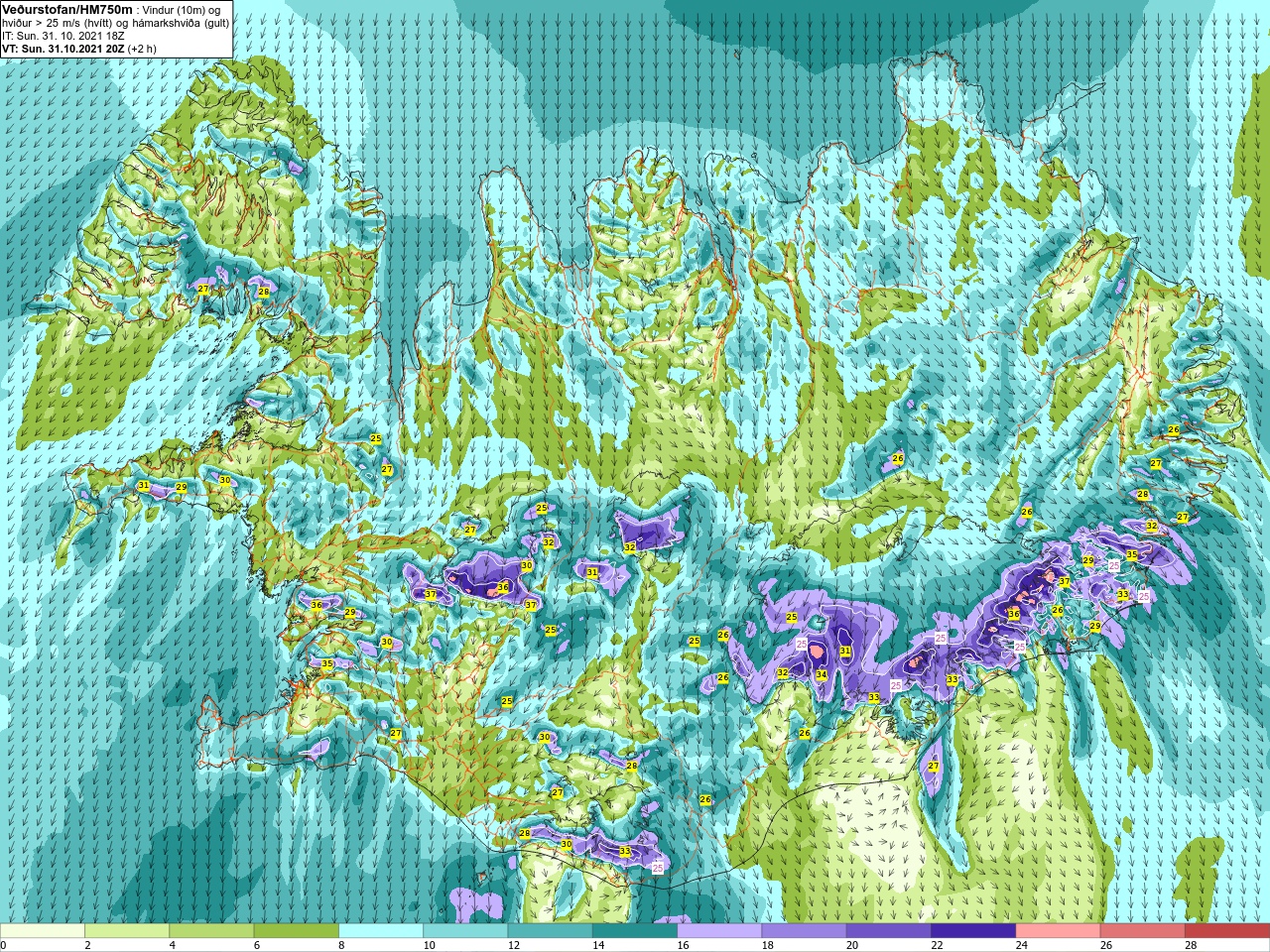Select the 14–16 m/s dark teal legend swatch
1270x952 pixels.
(635, 931)
